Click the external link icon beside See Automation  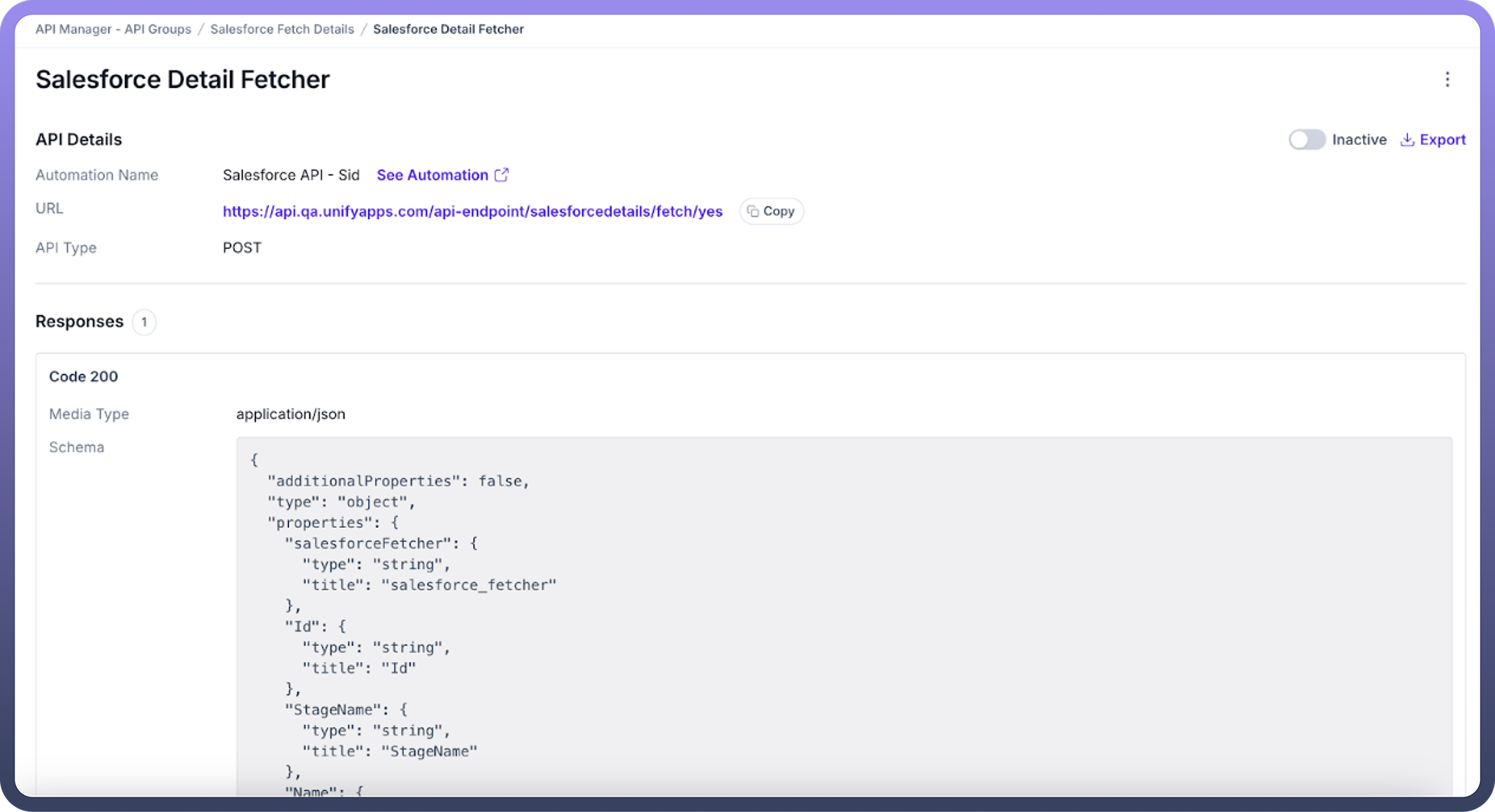[501, 175]
